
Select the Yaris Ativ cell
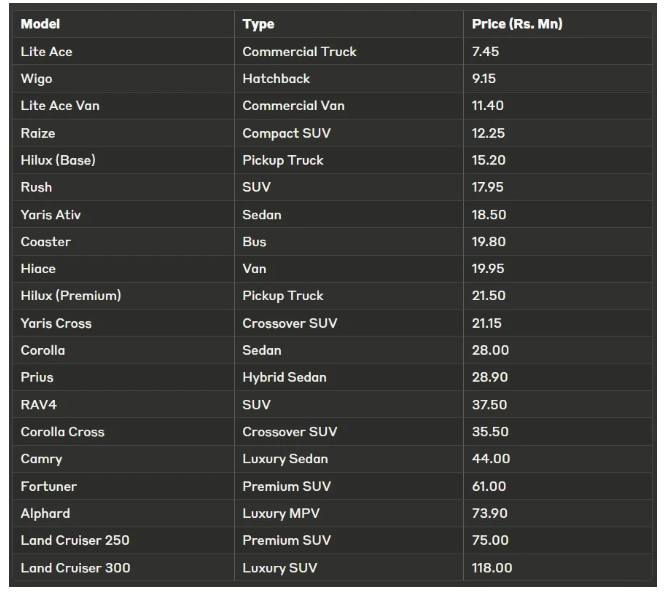point(50,215)
